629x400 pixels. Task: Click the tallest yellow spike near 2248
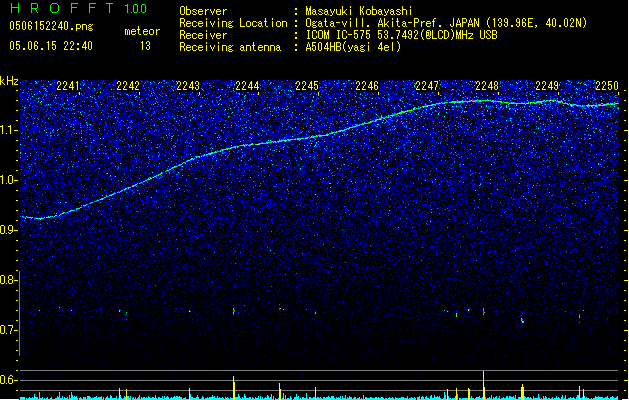tap(484, 385)
